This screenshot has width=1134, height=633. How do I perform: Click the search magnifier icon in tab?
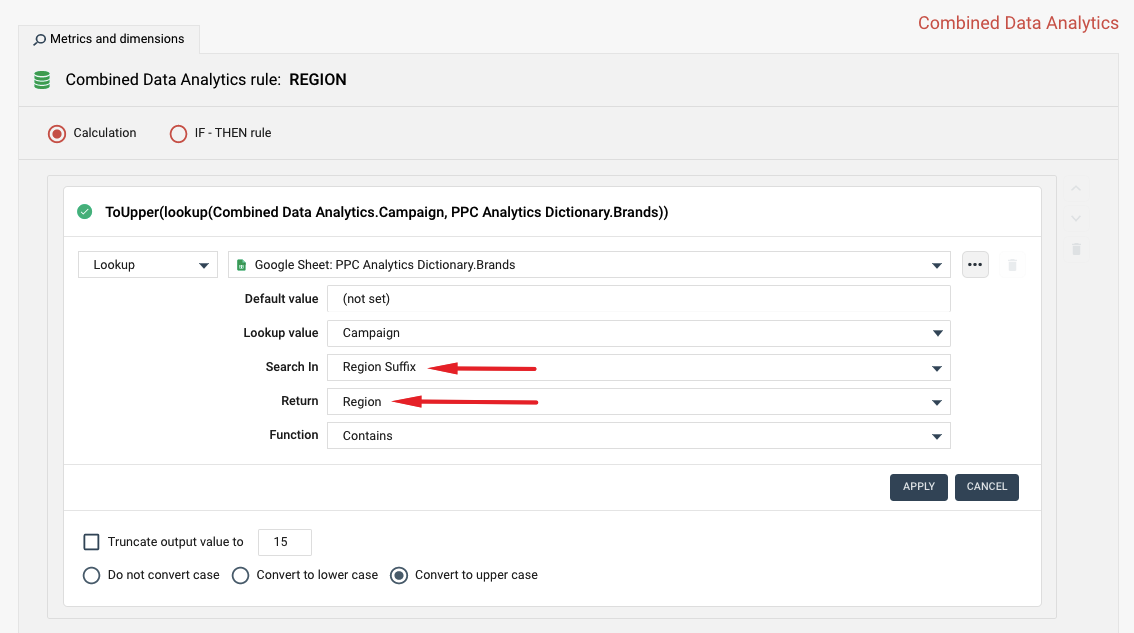(x=40, y=40)
